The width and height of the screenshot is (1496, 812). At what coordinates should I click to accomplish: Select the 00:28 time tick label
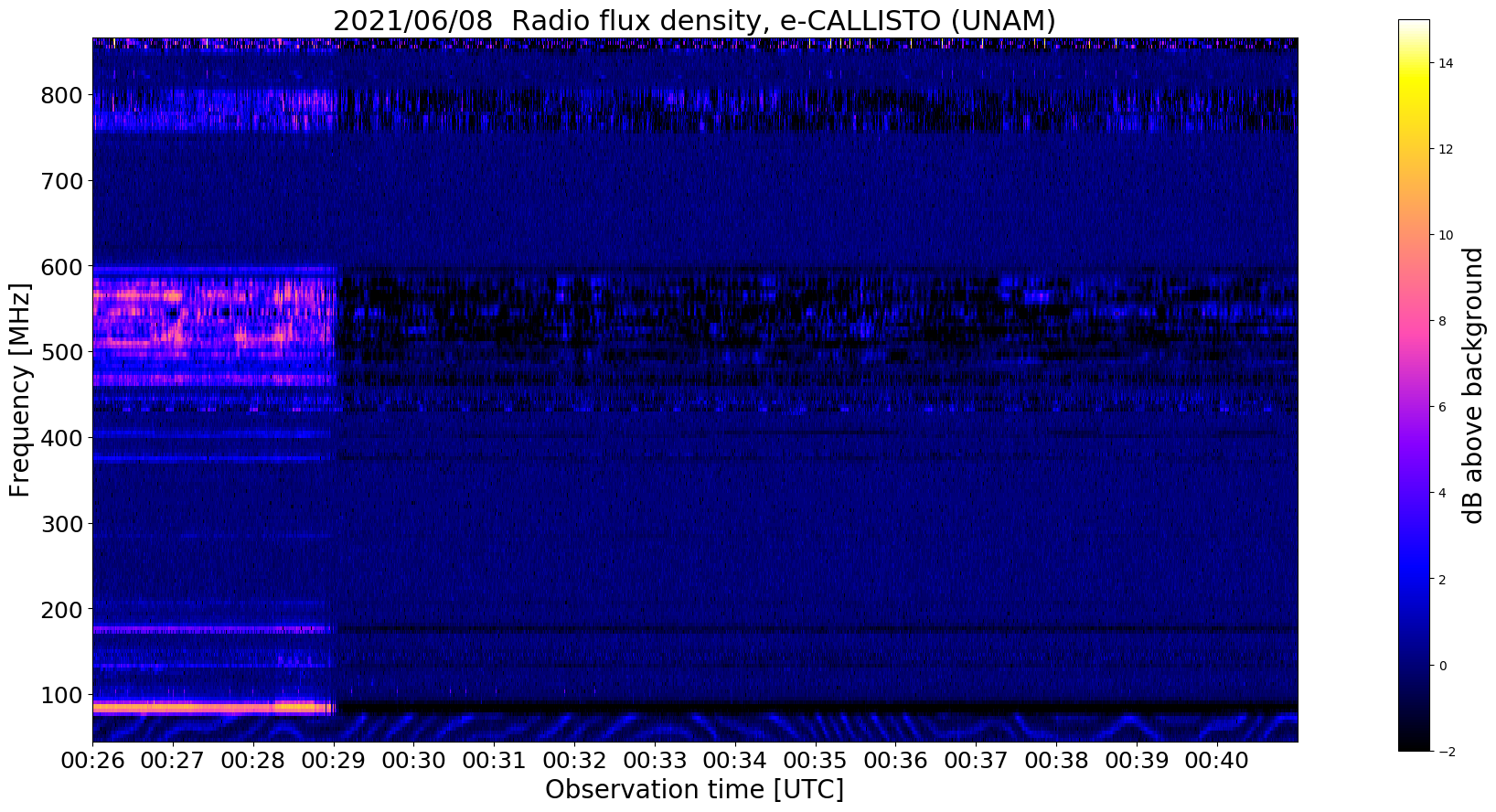click(253, 761)
